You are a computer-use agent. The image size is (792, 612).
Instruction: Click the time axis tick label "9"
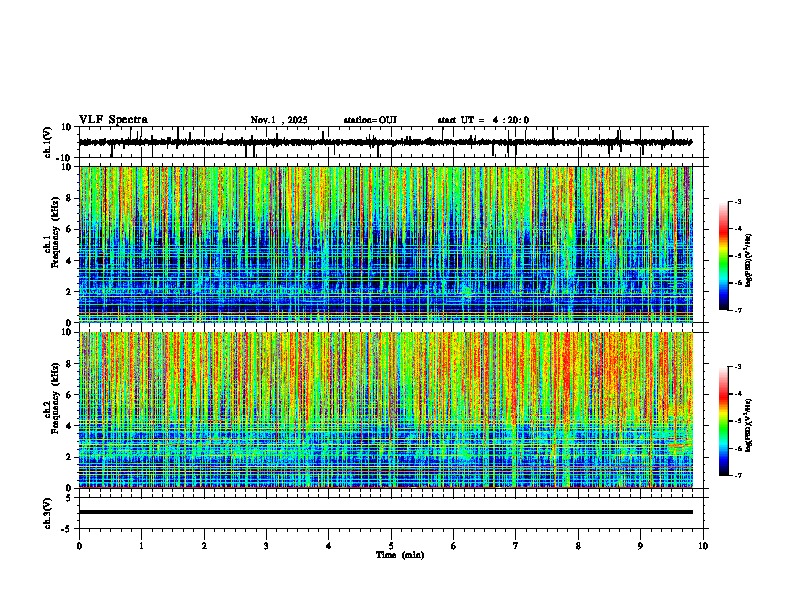tap(640, 546)
